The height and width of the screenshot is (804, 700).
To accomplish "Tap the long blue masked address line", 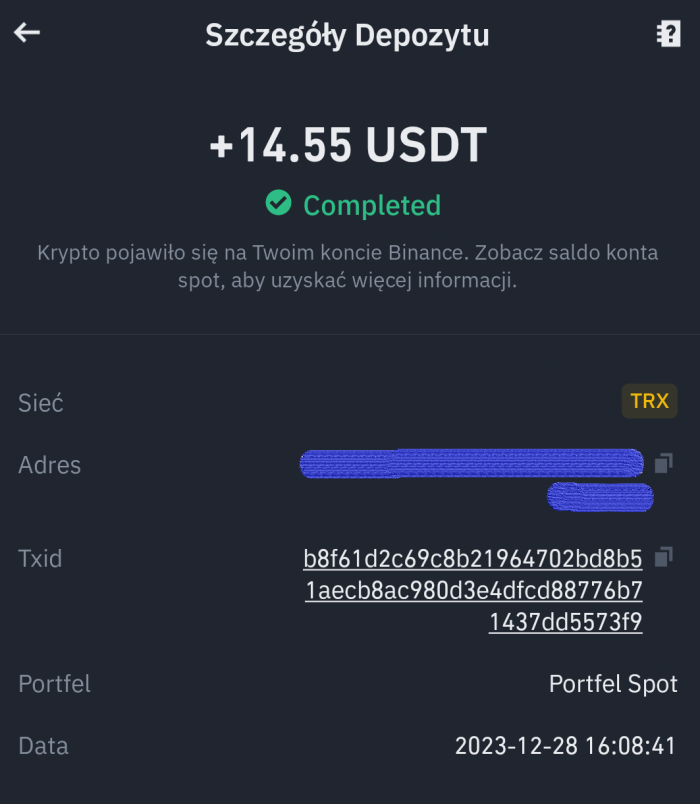I will coord(471,464).
